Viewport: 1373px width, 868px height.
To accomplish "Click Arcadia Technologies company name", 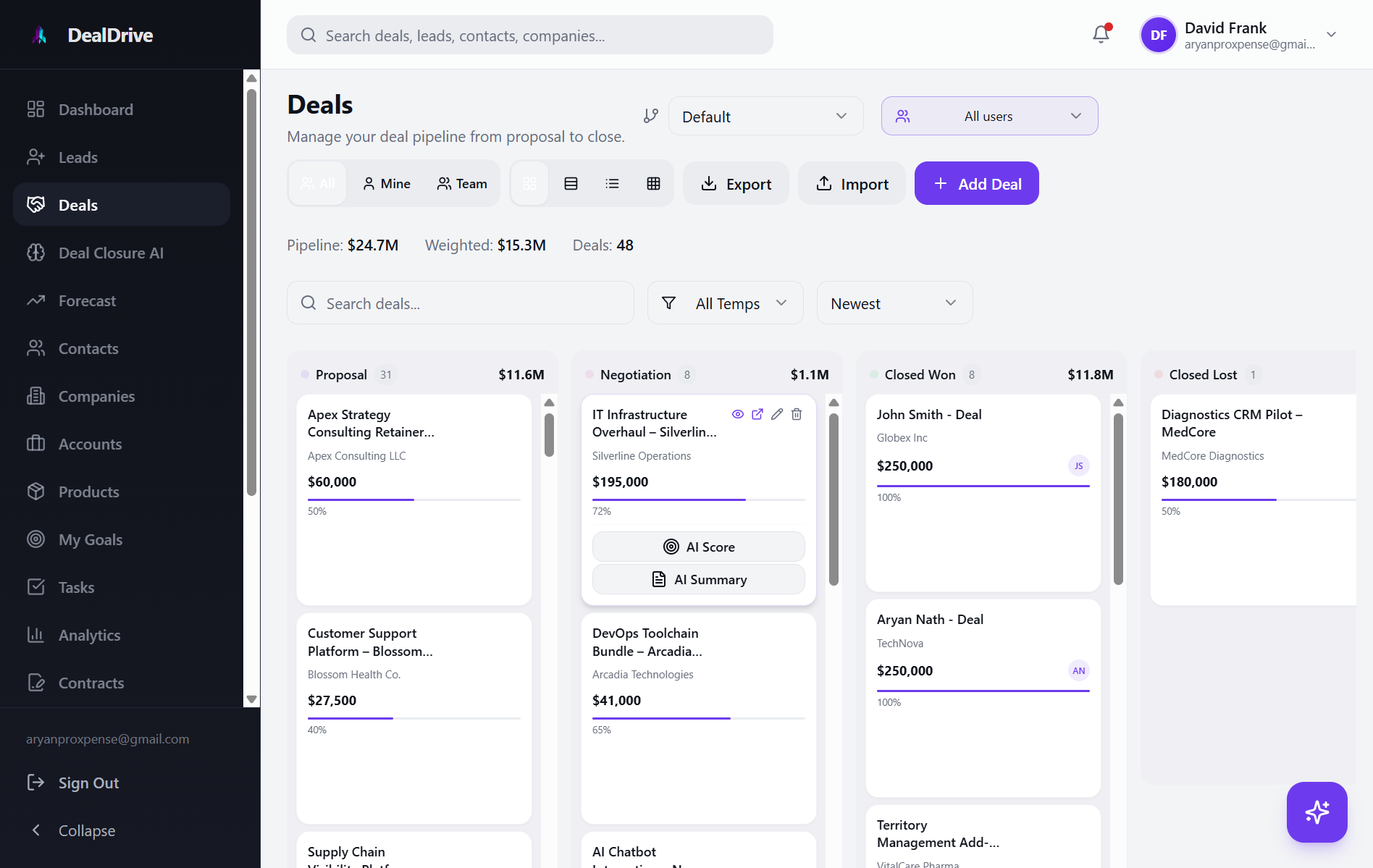I will [642, 674].
